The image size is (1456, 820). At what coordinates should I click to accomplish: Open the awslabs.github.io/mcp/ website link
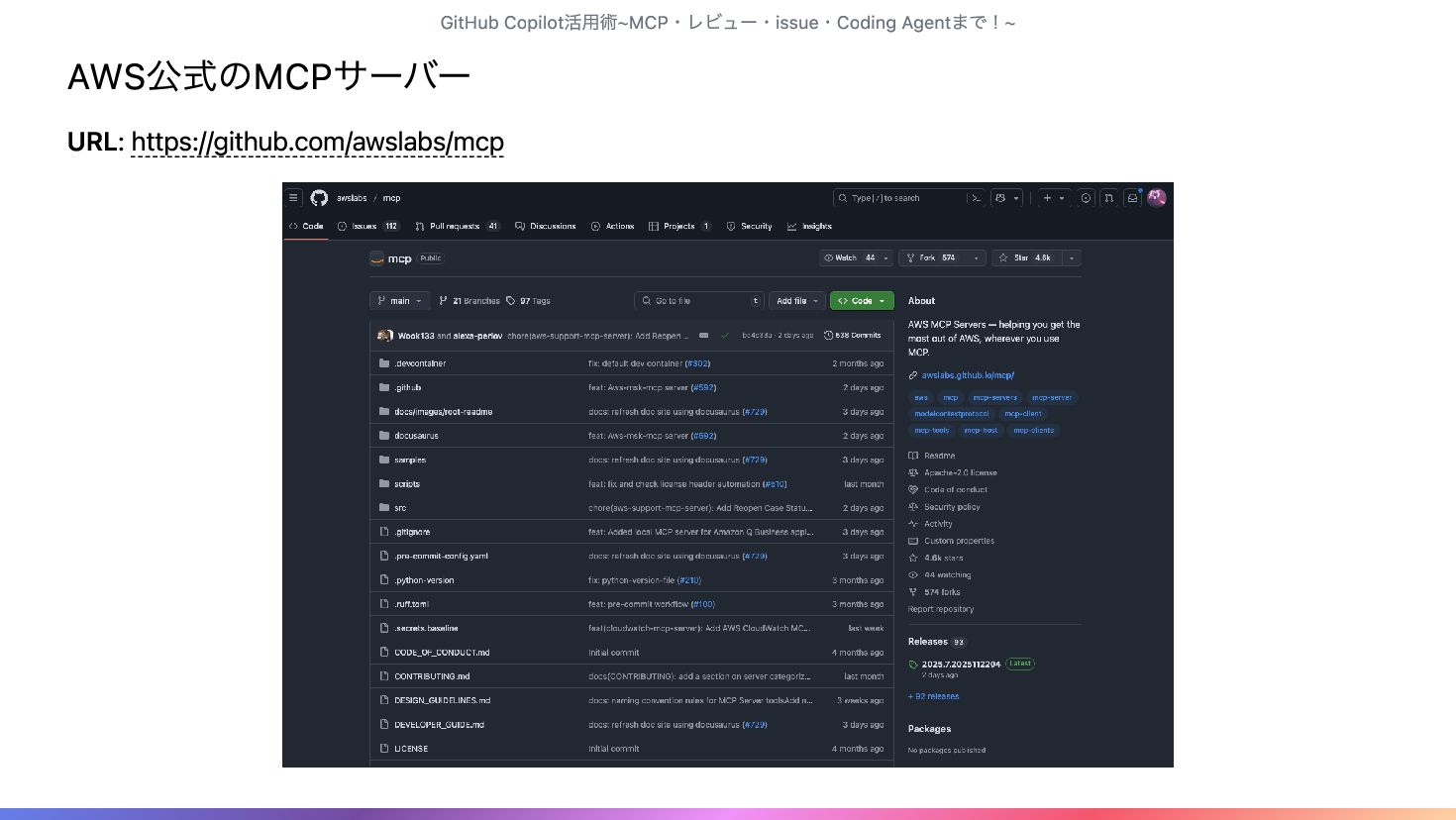point(968,375)
